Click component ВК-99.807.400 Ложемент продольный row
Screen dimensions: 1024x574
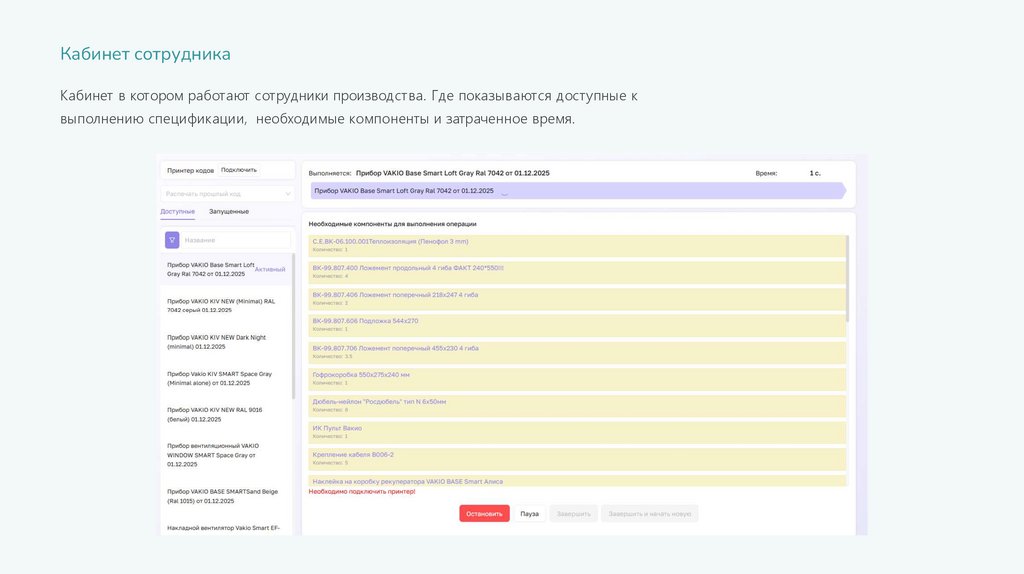(x=577, y=272)
